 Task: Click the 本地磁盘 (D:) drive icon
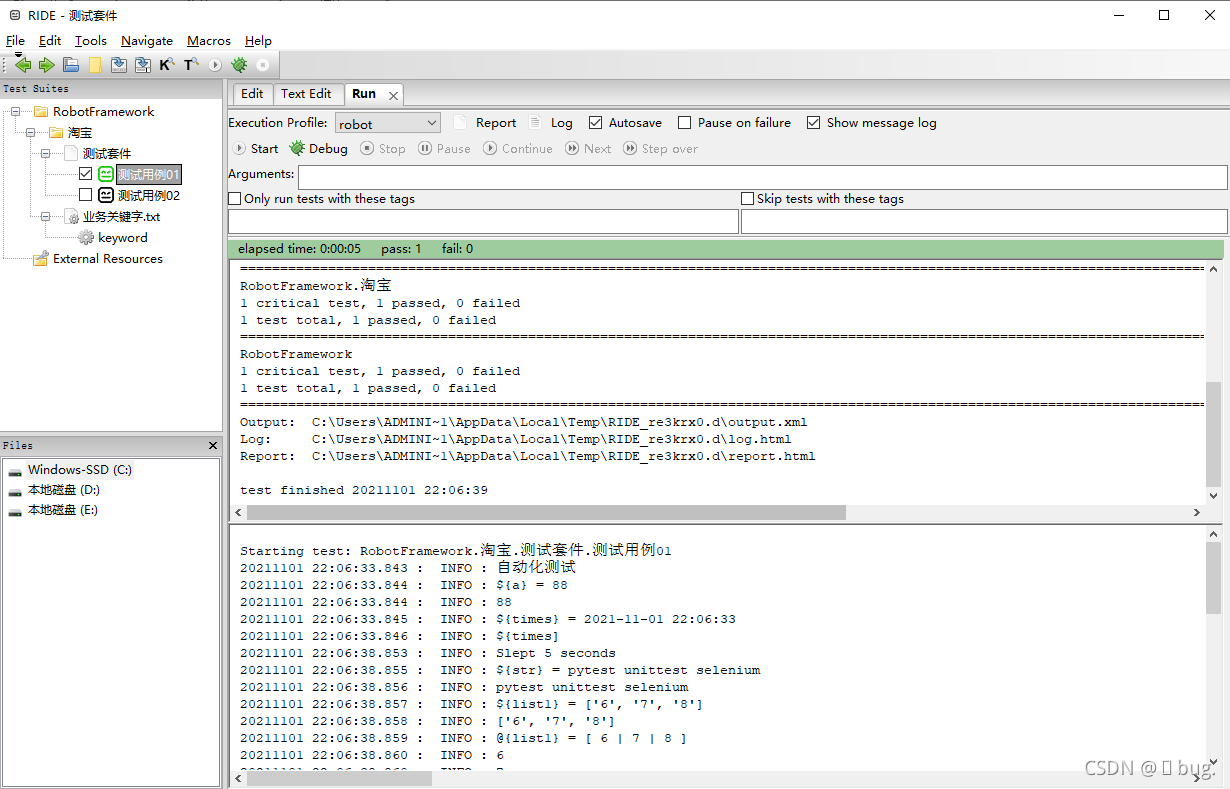point(16,491)
